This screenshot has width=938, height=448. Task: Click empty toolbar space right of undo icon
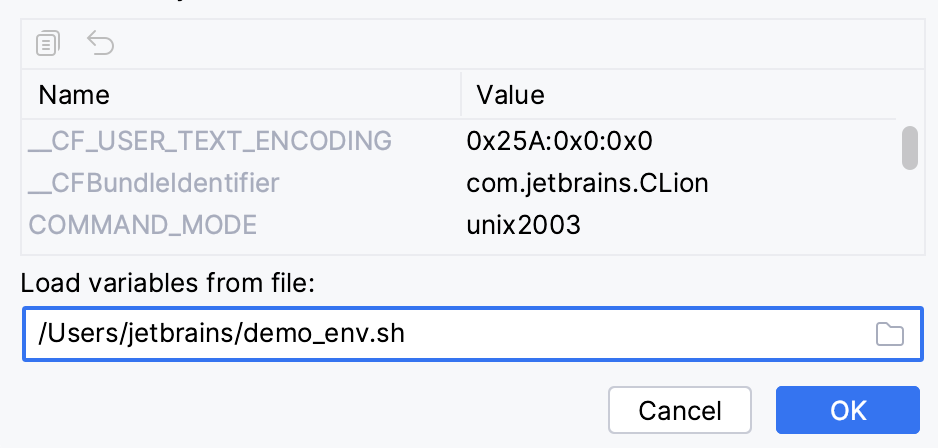click(x=500, y=43)
